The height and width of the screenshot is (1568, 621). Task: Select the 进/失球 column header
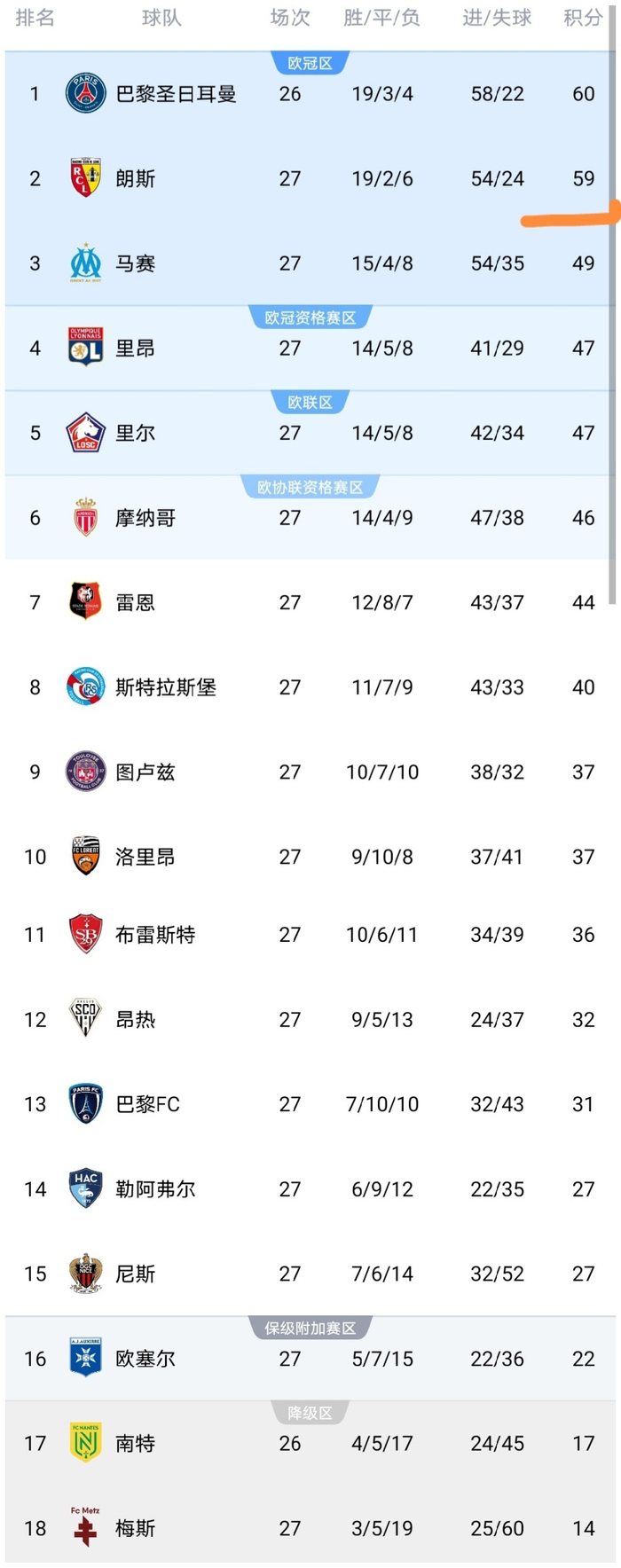[497, 19]
